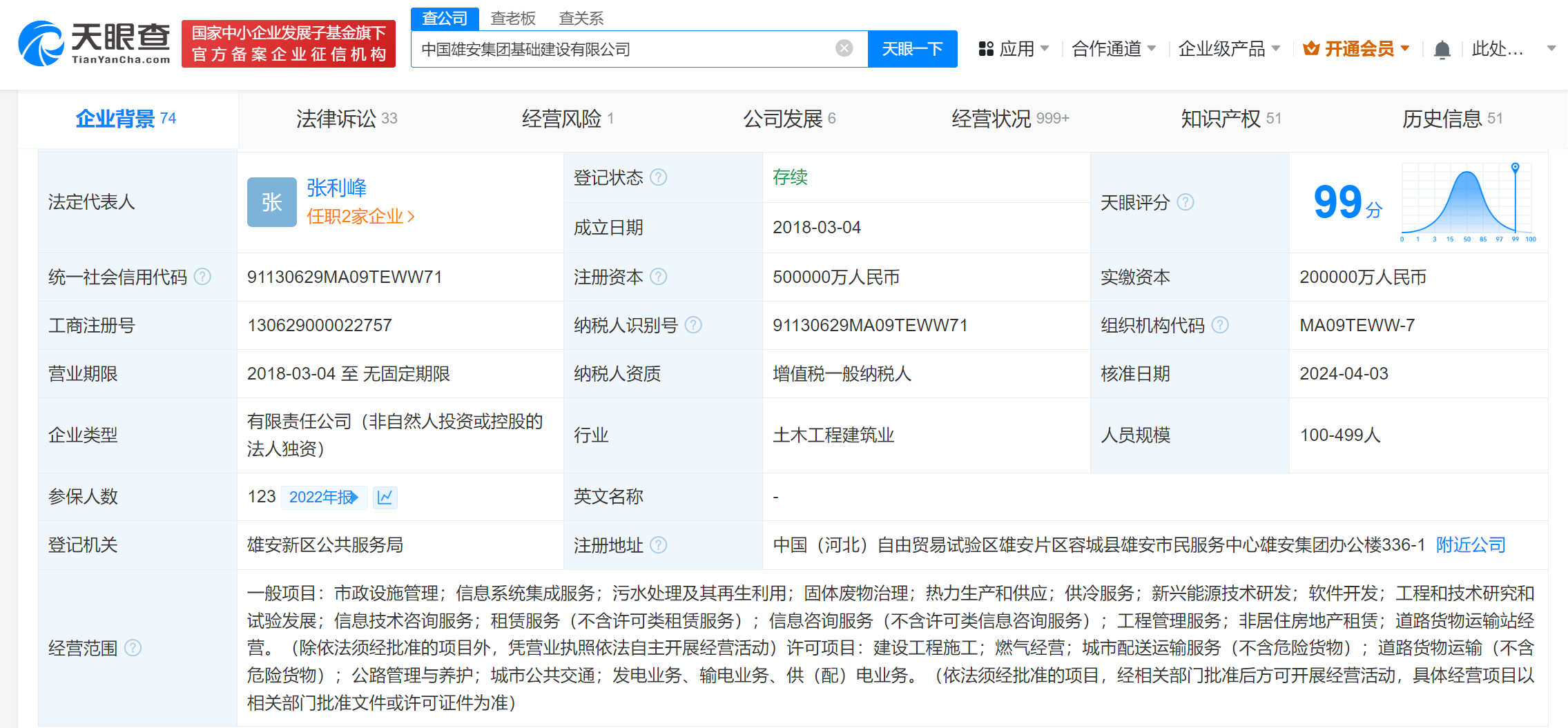Open insured headcount trend chart icon
1568x728 pixels.
385,497
